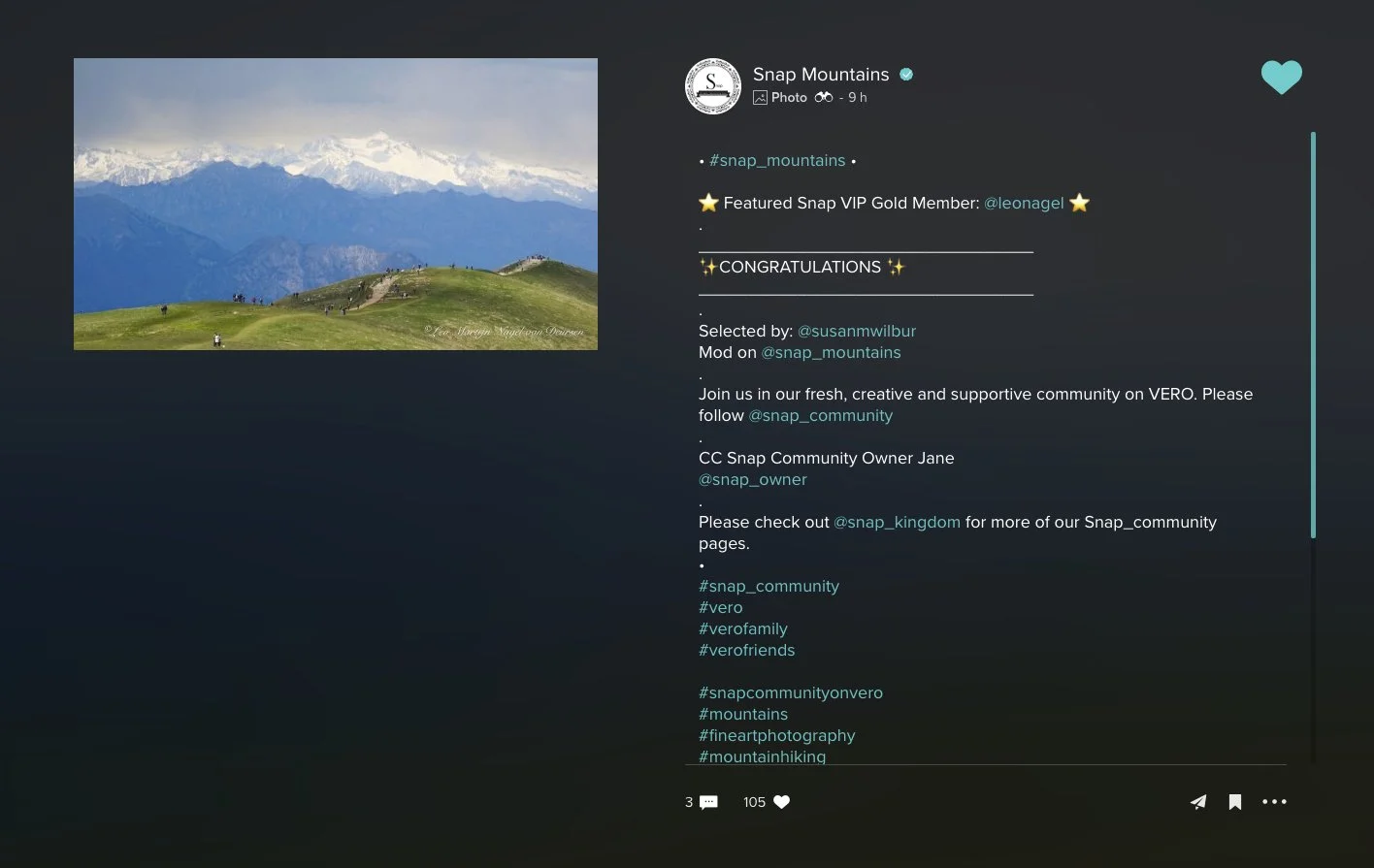
Task: Open the @snap_owner mention
Action: tap(753, 480)
